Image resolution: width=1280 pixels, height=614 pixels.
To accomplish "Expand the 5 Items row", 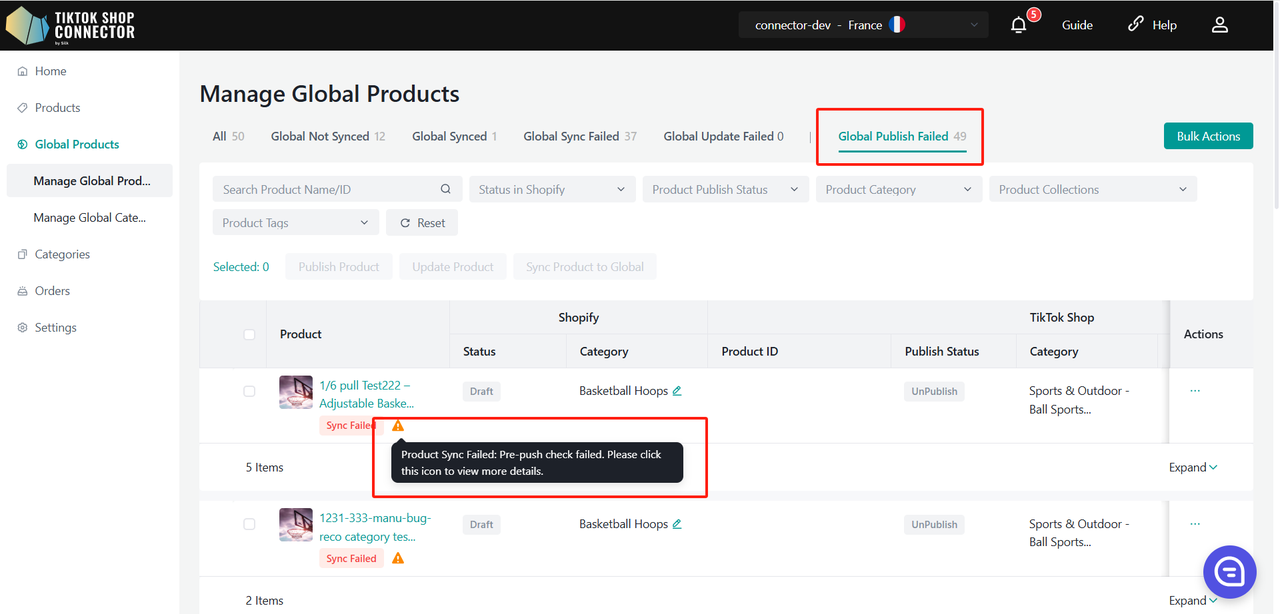I will [1193, 467].
